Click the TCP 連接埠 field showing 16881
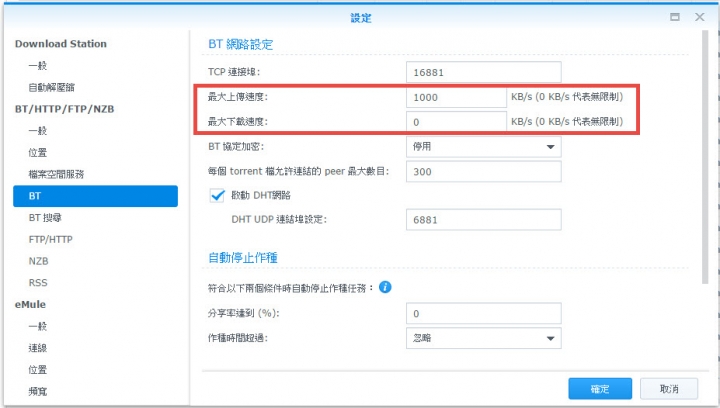Screen dimensions: 720x408 (x=484, y=73)
